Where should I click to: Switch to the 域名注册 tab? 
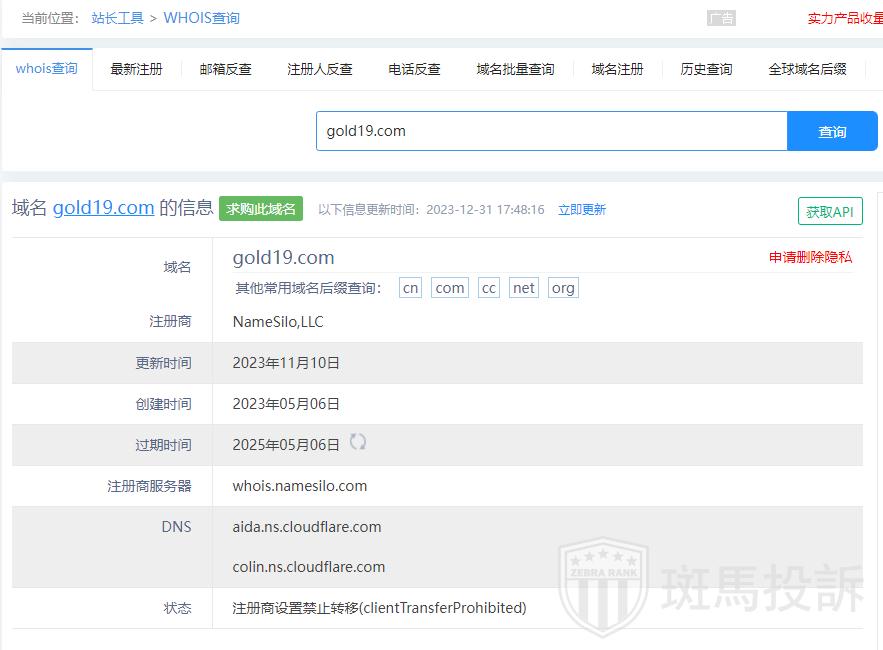tap(617, 69)
